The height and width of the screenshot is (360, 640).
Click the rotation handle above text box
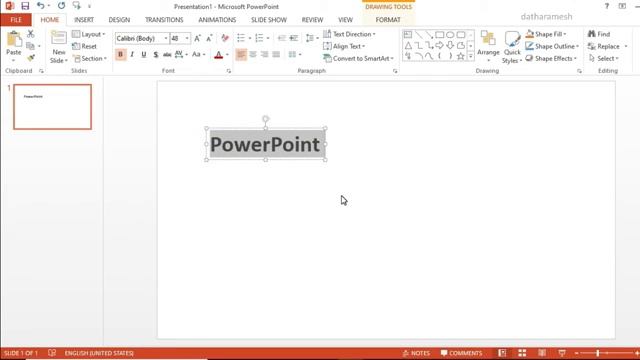coord(265,119)
